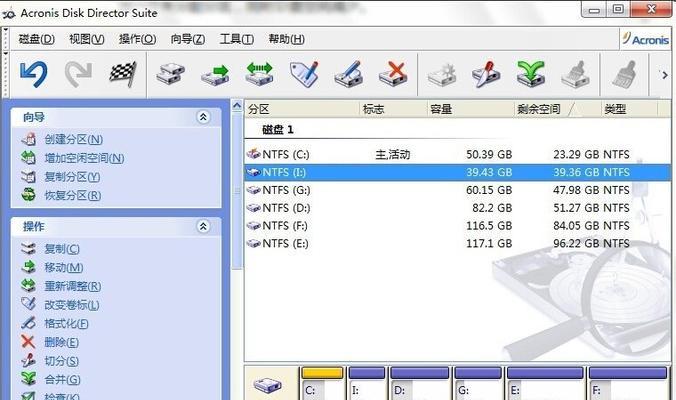Image resolution: width=676 pixels, height=400 pixels.
Task: Click the G: block in disk map
Action: pyautogui.click(x=478, y=383)
